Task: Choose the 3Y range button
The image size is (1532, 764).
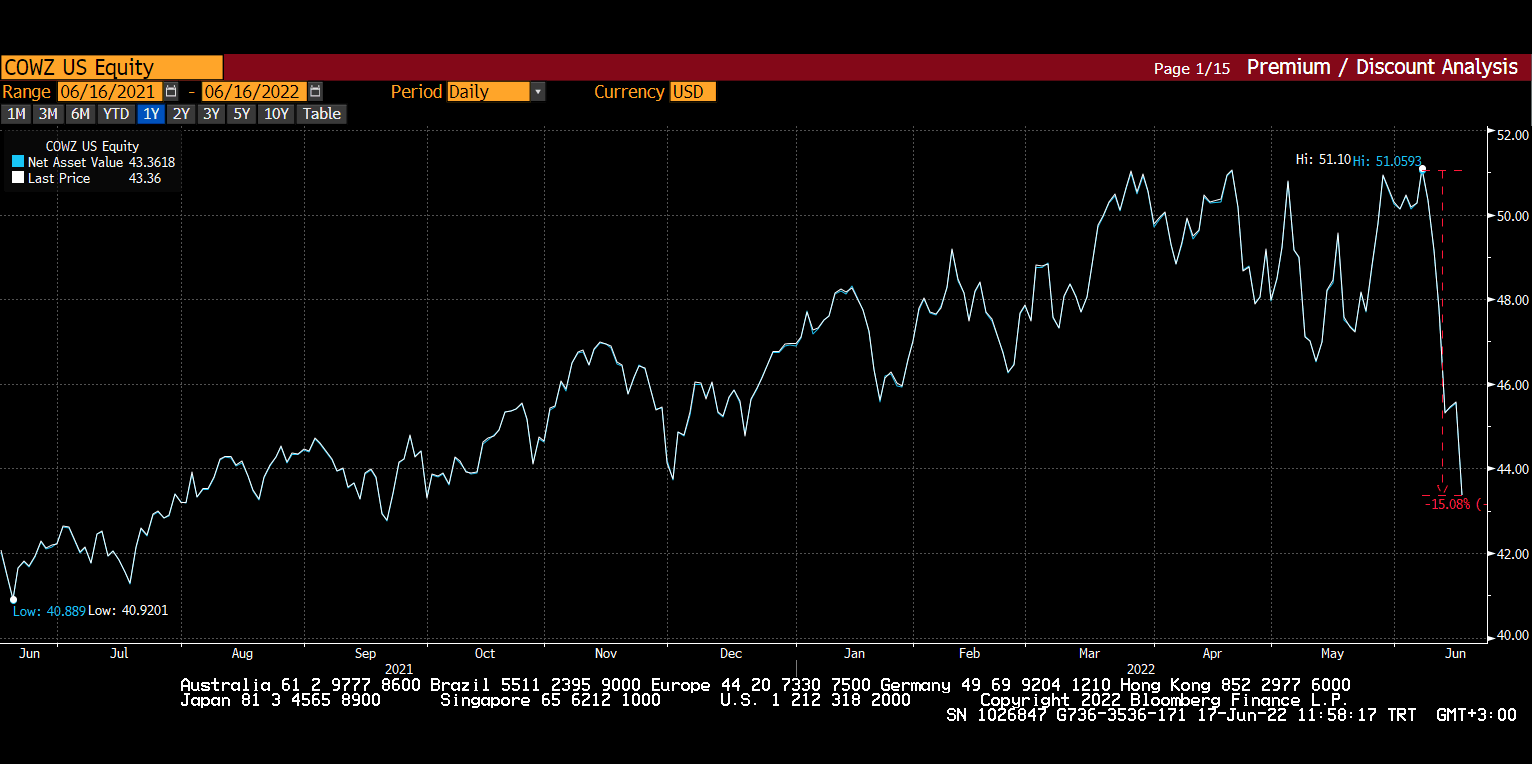Action: (211, 114)
